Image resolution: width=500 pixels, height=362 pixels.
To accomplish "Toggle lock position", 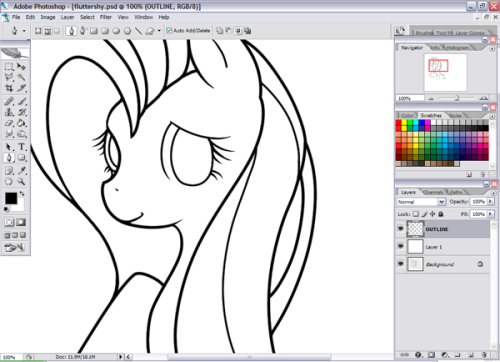I will coord(433,214).
